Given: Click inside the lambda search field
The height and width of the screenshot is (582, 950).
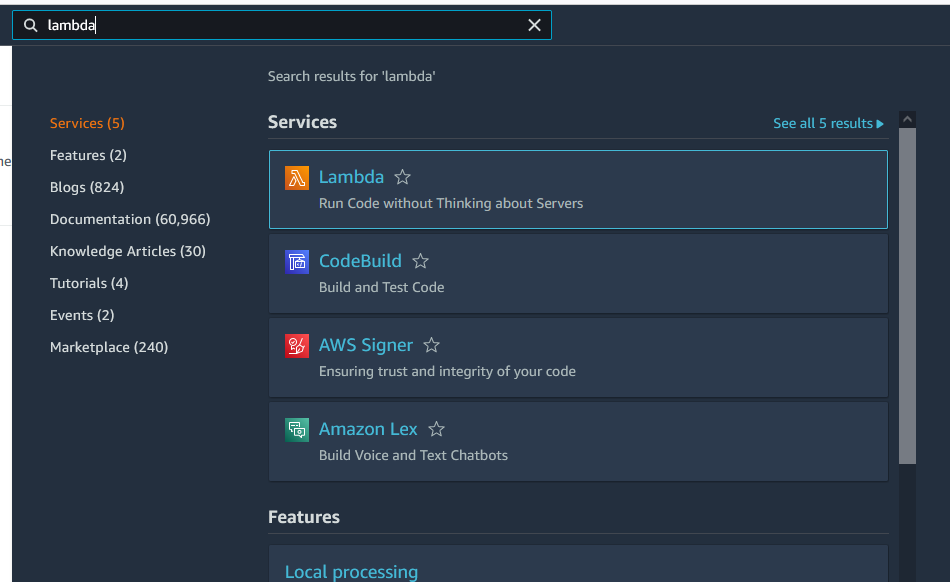Looking at the screenshot, I should (282, 25).
